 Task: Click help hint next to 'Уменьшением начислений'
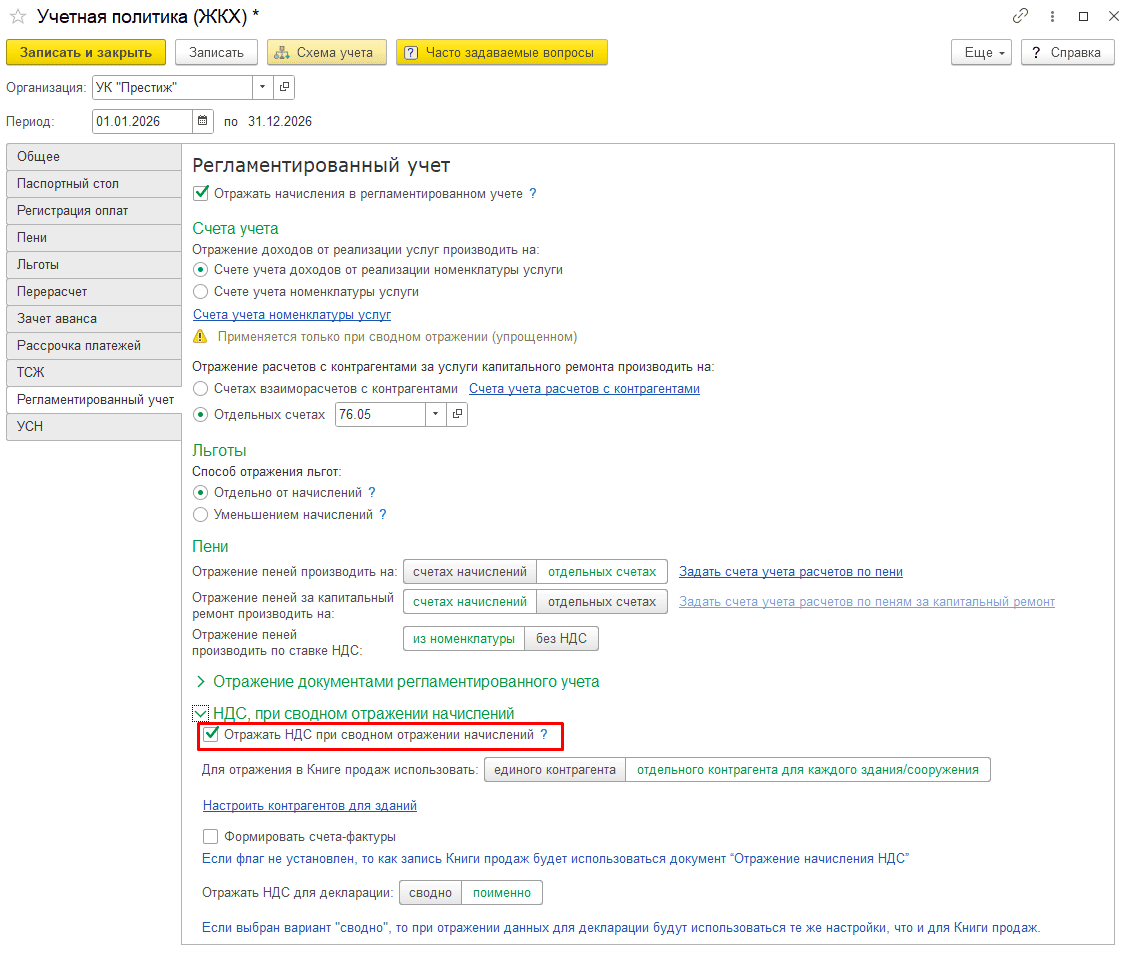click(x=382, y=515)
